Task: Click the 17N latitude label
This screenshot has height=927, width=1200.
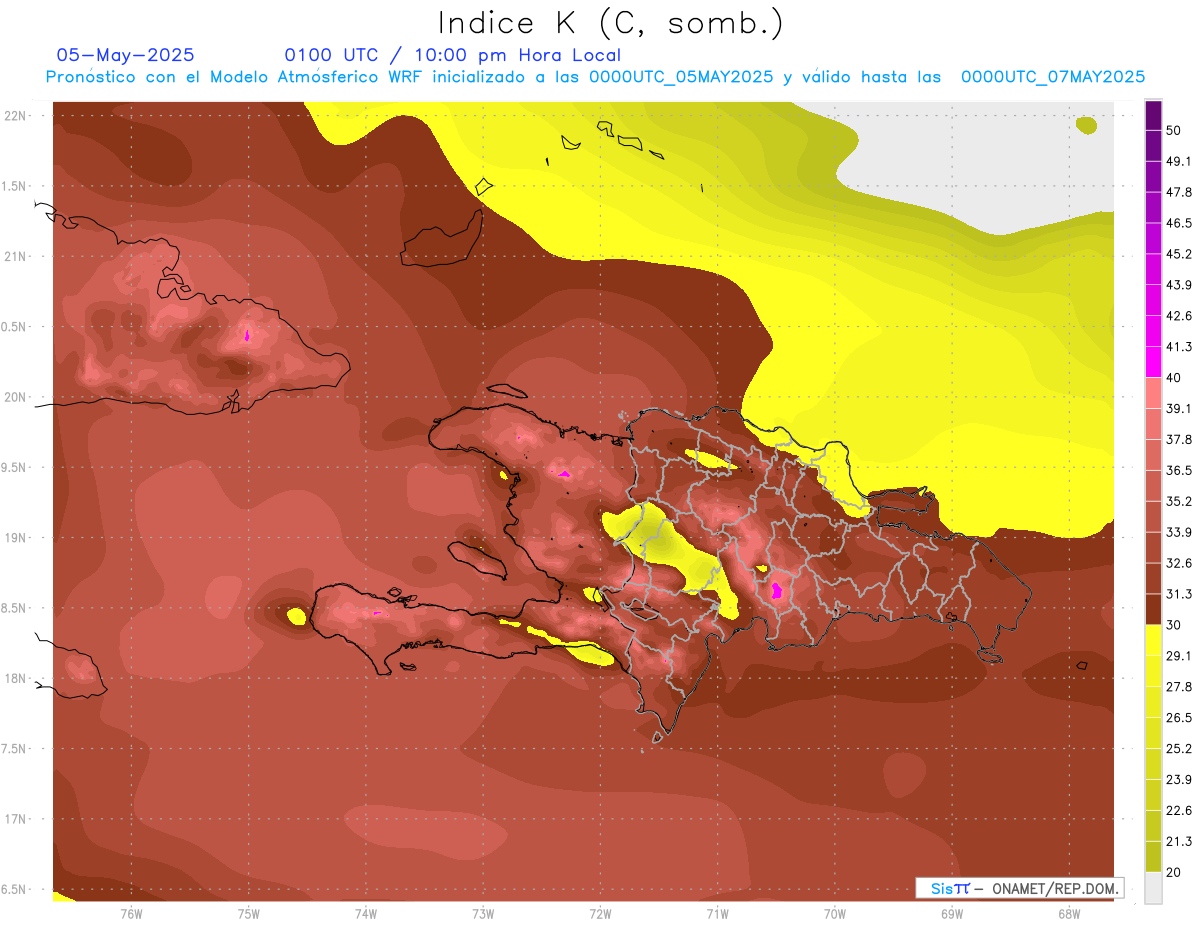Action: click(16, 819)
